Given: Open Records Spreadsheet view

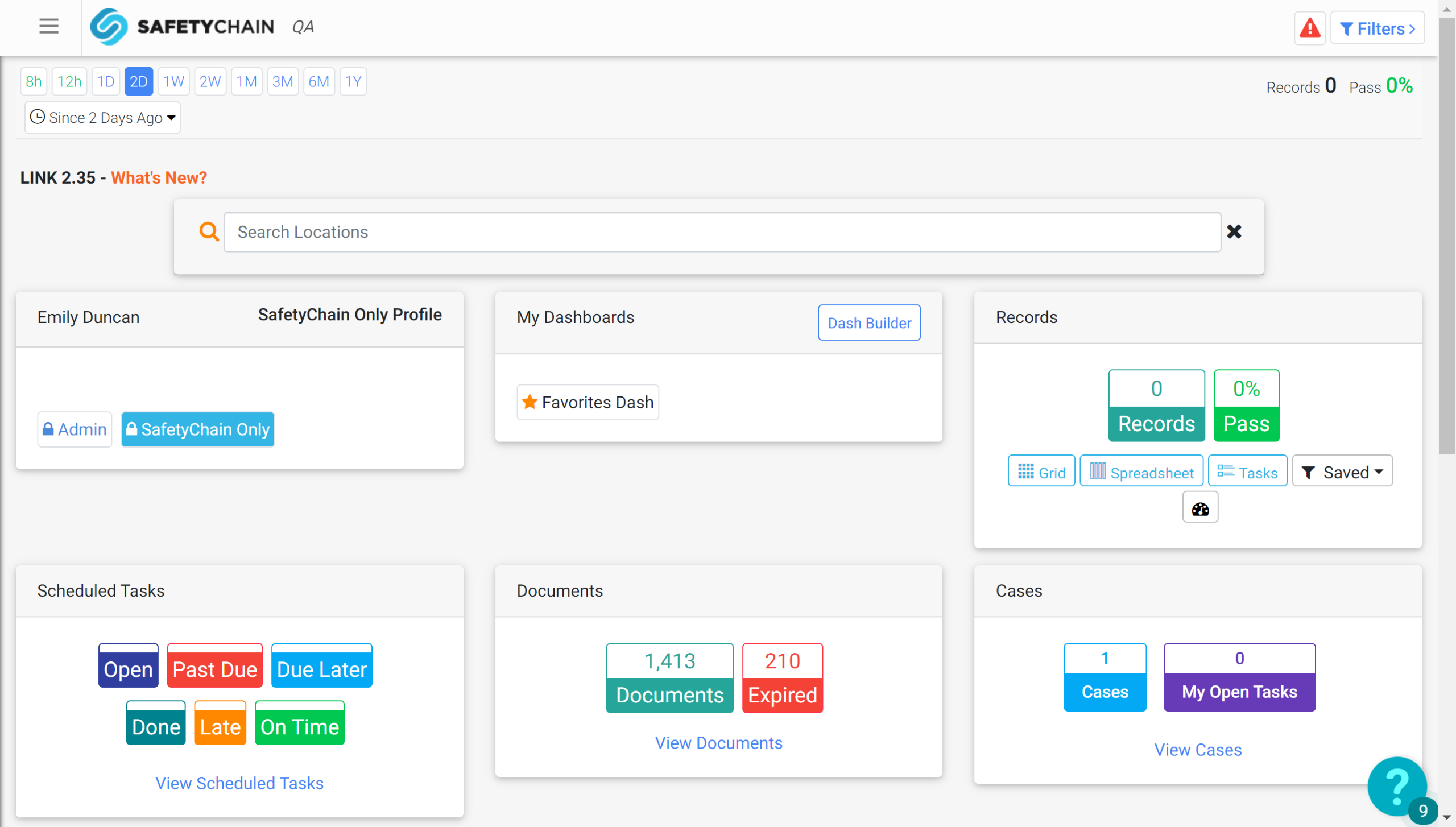Looking at the screenshot, I should pos(1141,472).
